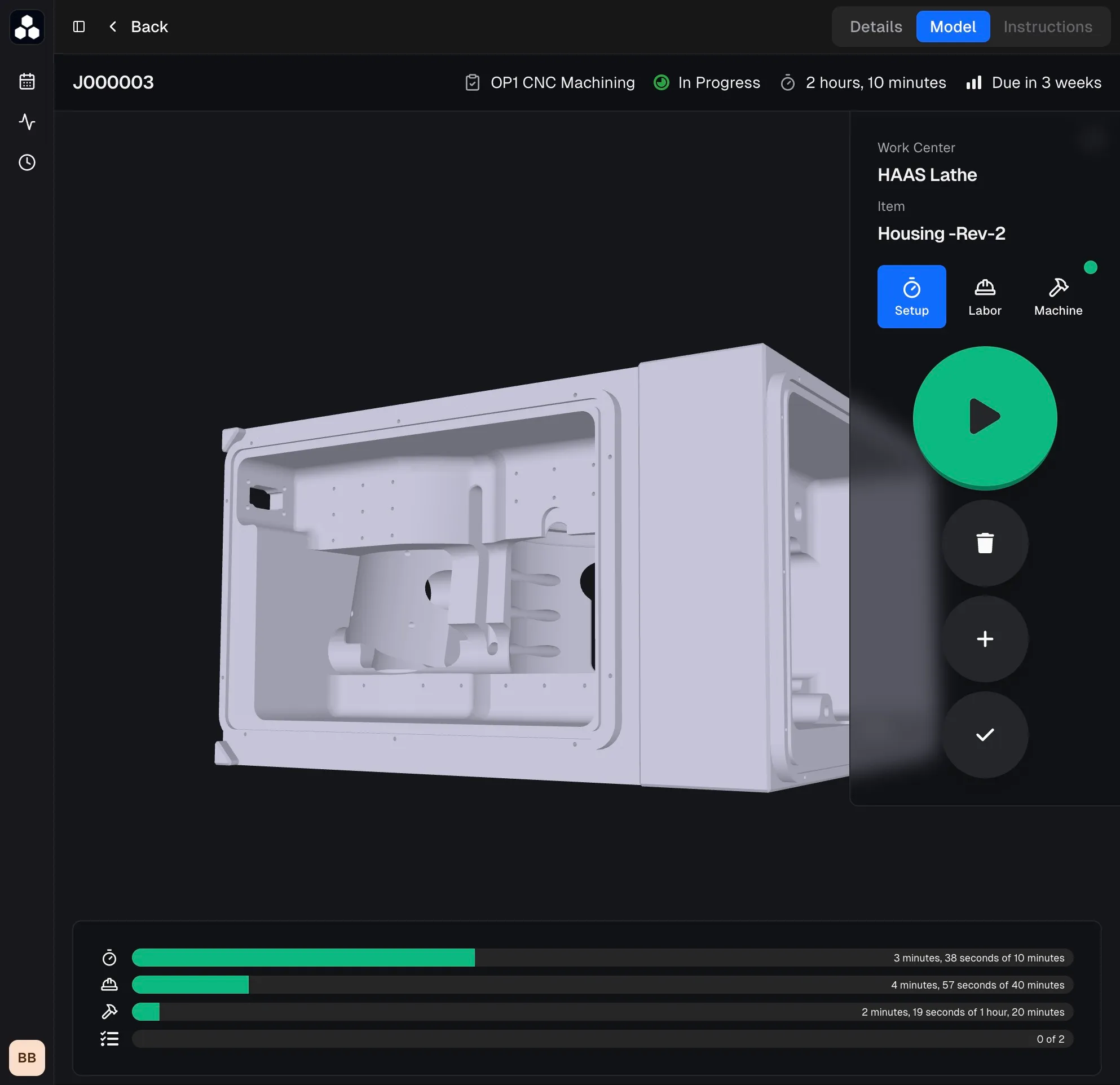1120x1085 pixels.
Task: Click the machine time progress bar
Action: [602, 1012]
